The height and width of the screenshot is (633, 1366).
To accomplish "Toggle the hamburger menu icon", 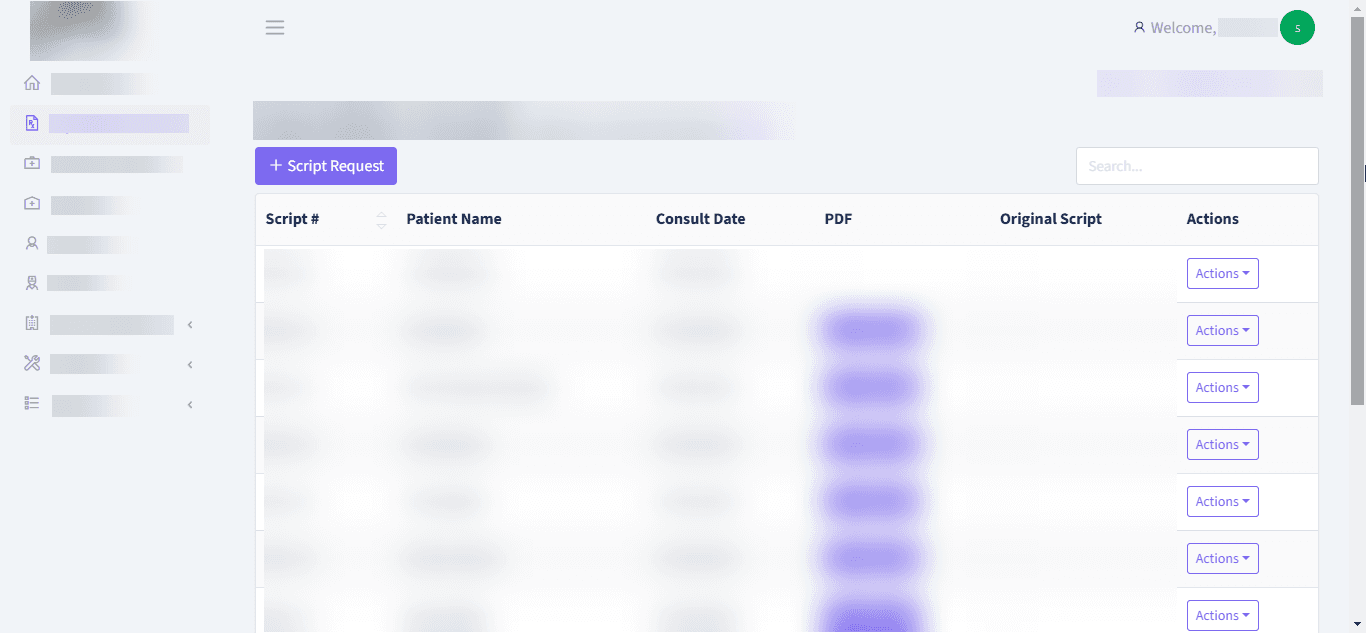I will click(275, 28).
